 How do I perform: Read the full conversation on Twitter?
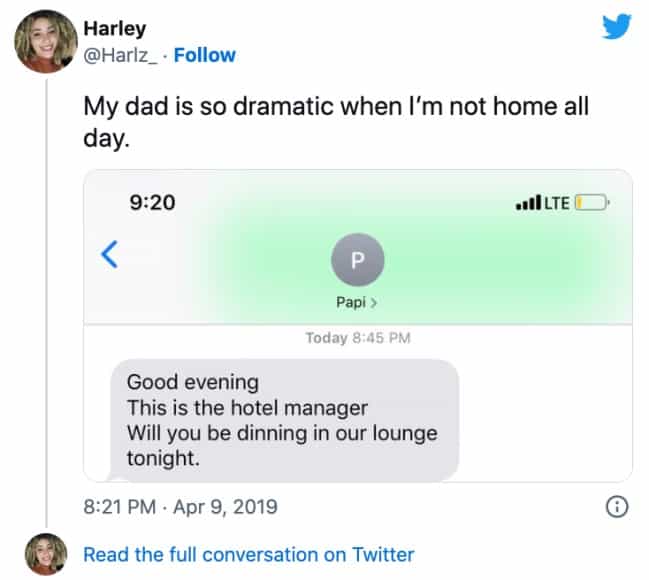pos(248,554)
